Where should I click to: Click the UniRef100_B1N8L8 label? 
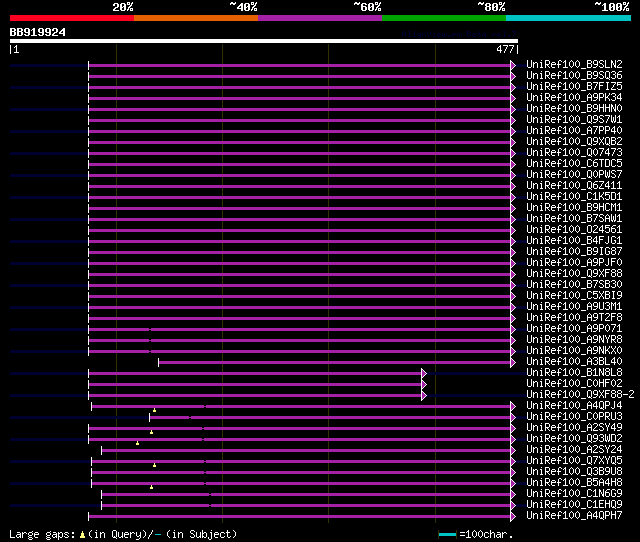click(x=574, y=373)
